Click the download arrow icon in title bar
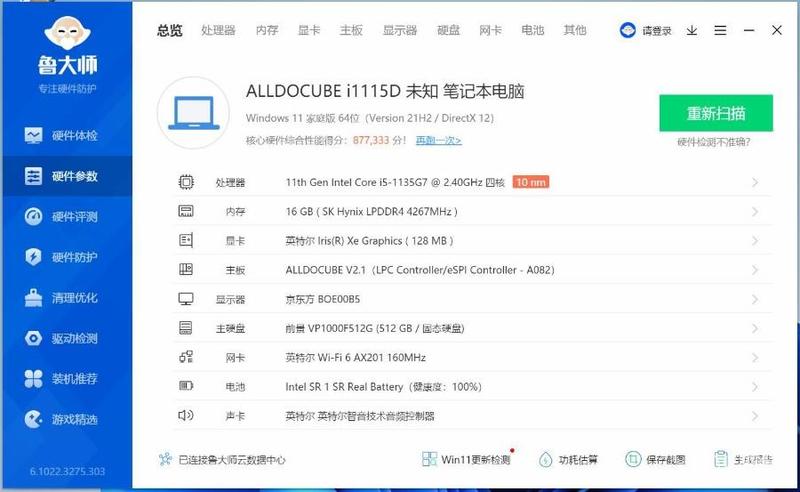Viewport: 800px width, 492px height. click(x=692, y=31)
